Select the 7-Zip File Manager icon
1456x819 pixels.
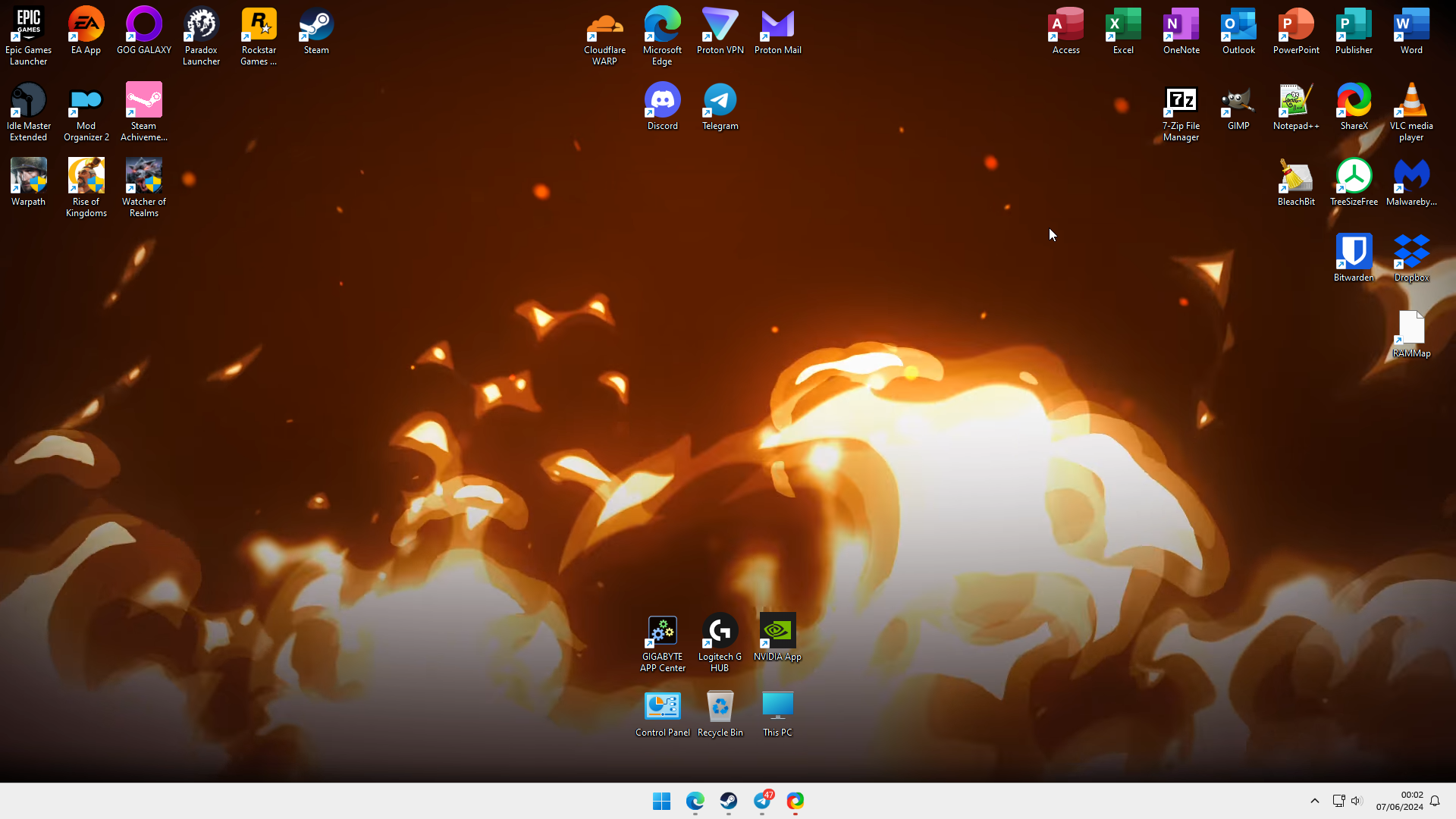pyautogui.click(x=1181, y=111)
